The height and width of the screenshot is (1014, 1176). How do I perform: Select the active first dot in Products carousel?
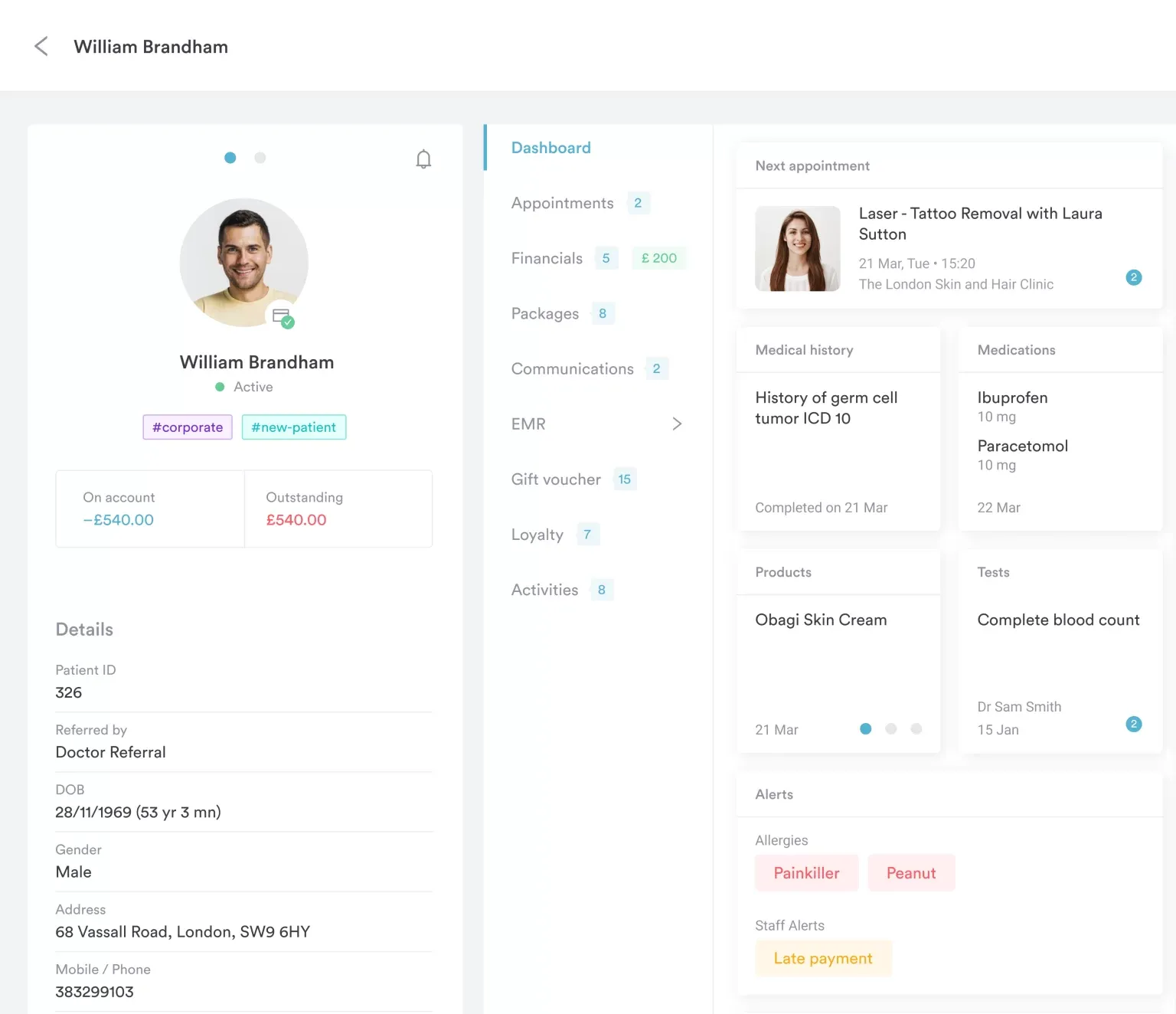click(x=865, y=729)
